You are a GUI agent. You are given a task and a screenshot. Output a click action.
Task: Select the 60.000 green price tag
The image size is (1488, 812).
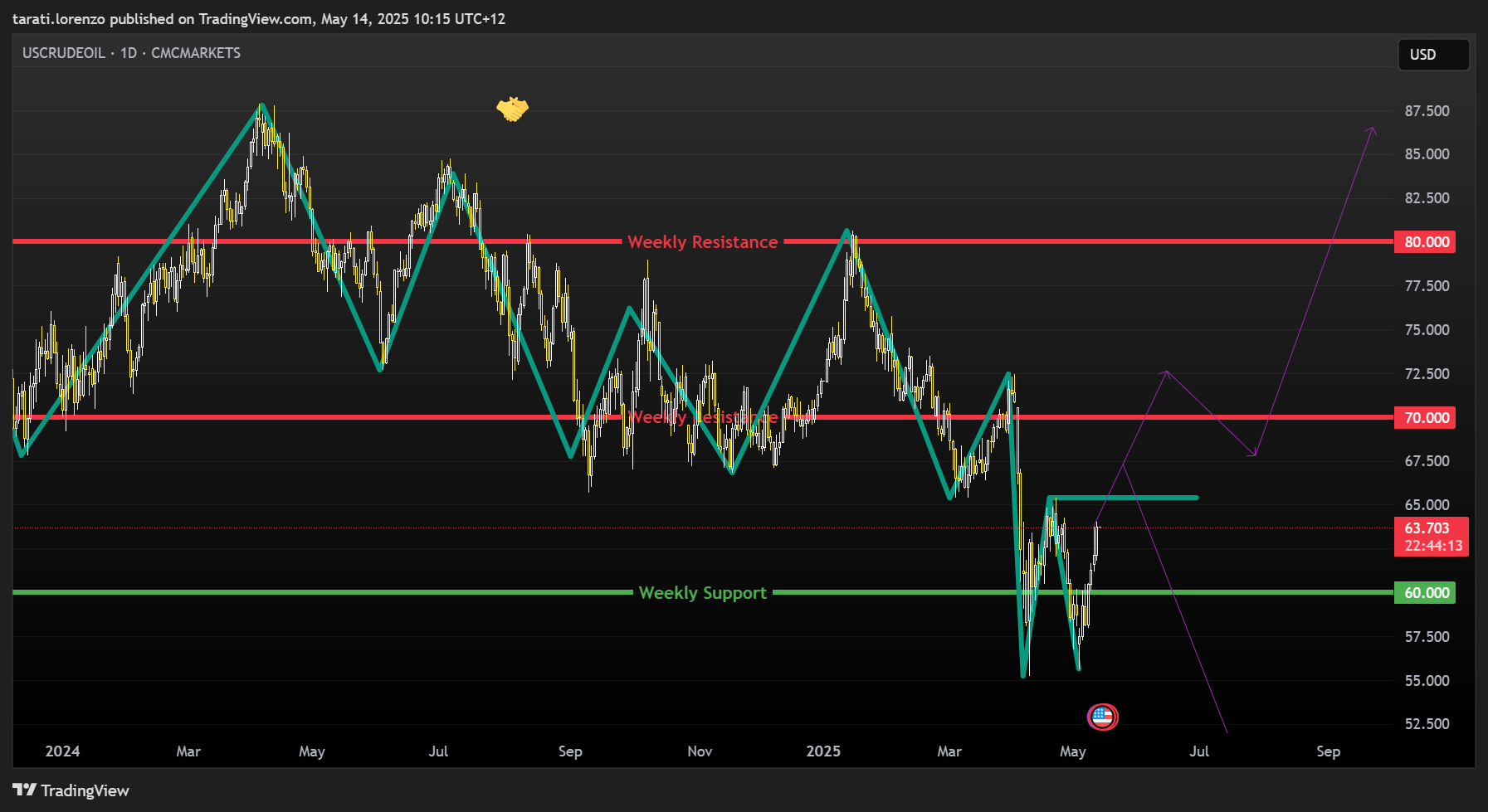coord(1426,593)
